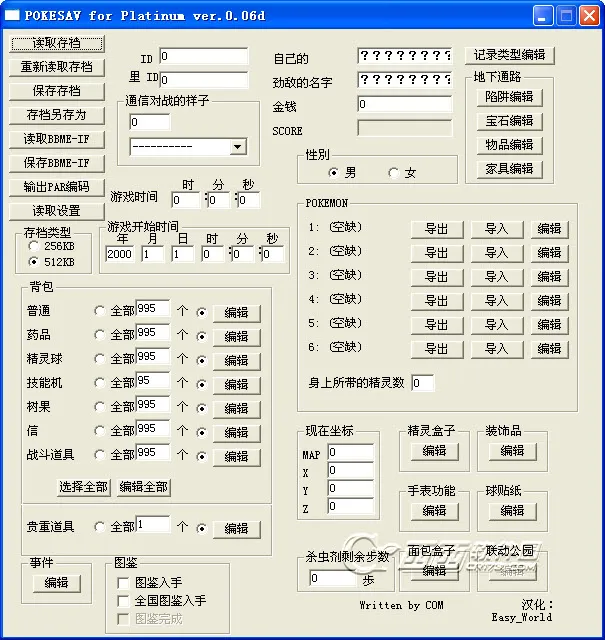Enable the 图鉴入手 checkbox
605x640 pixels.
click(x=123, y=583)
